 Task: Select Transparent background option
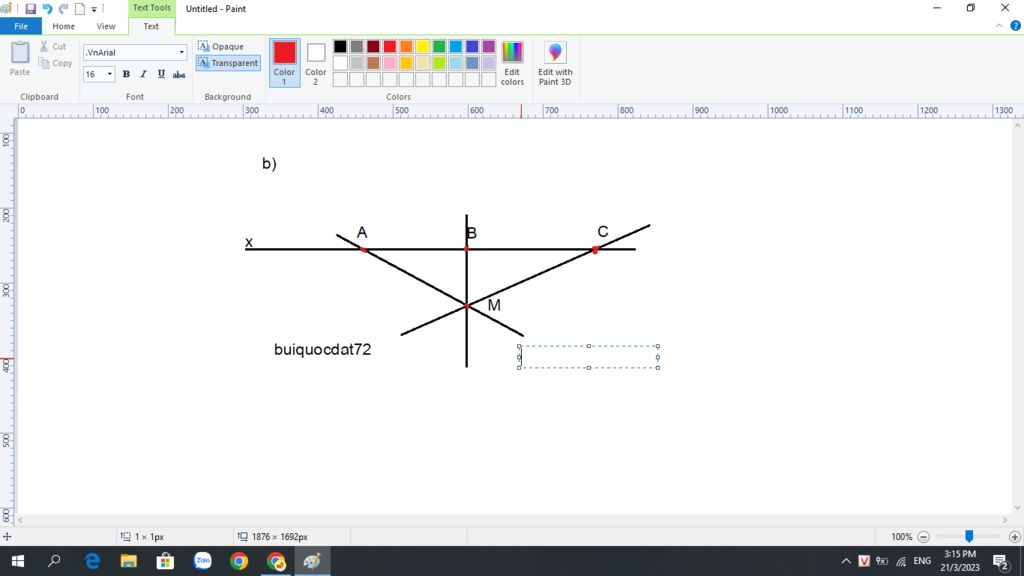[x=228, y=63]
